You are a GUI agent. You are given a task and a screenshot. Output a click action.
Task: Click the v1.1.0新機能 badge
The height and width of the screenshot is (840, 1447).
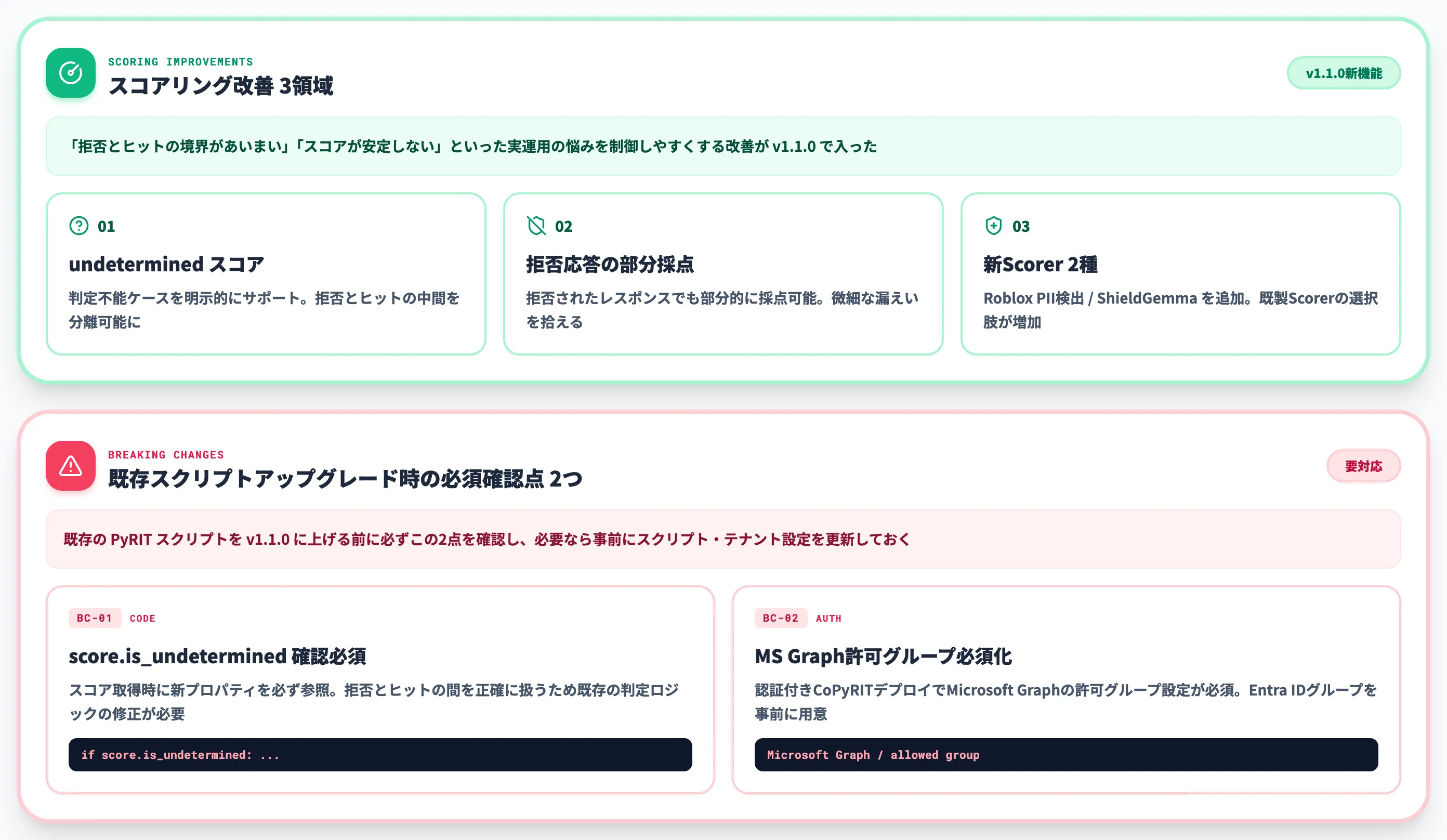tap(1344, 73)
